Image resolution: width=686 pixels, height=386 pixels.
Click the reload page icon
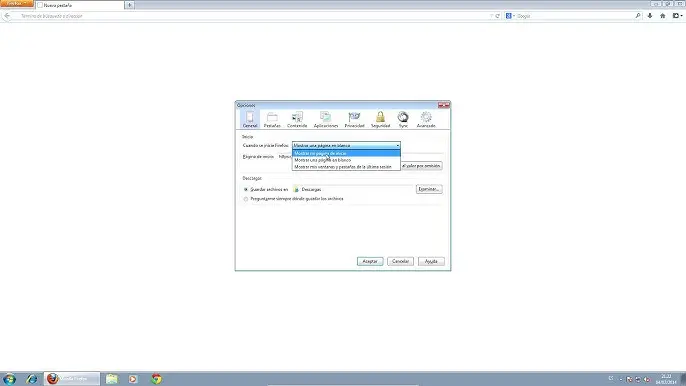coord(497,16)
